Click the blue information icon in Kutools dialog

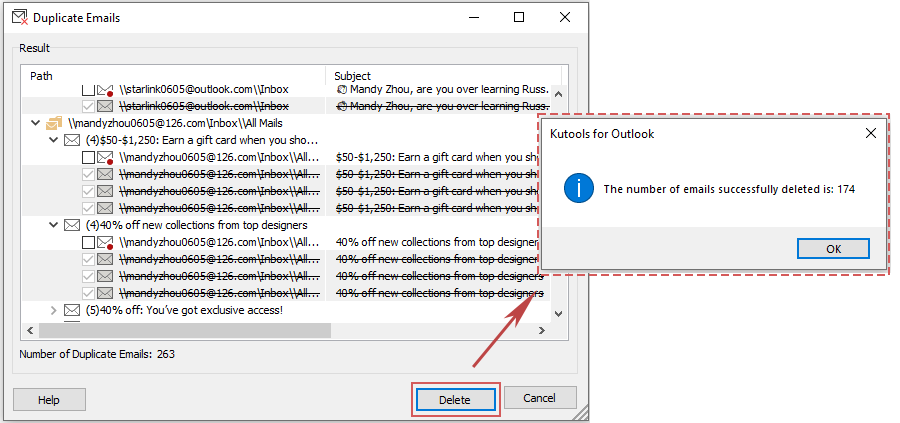pyautogui.click(x=579, y=188)
